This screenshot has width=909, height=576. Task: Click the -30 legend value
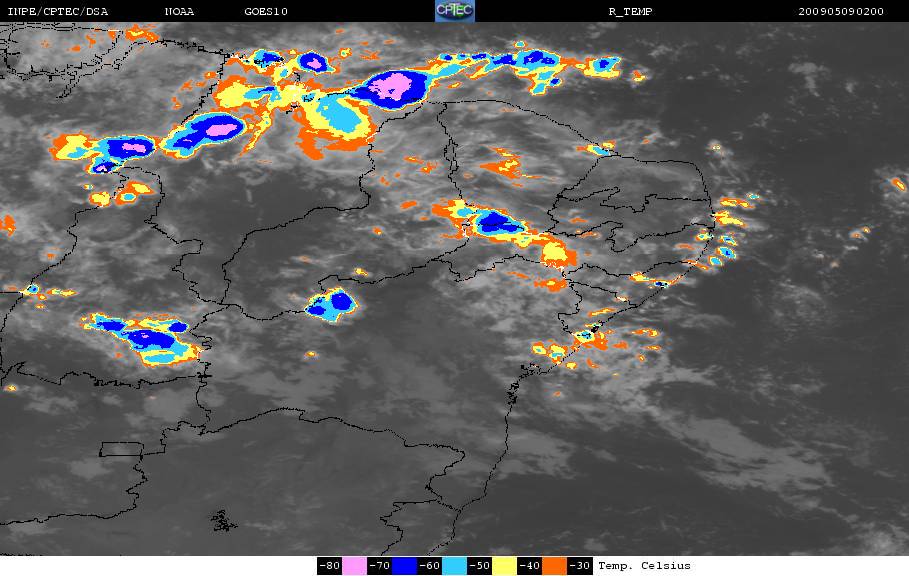coord(579,566)
